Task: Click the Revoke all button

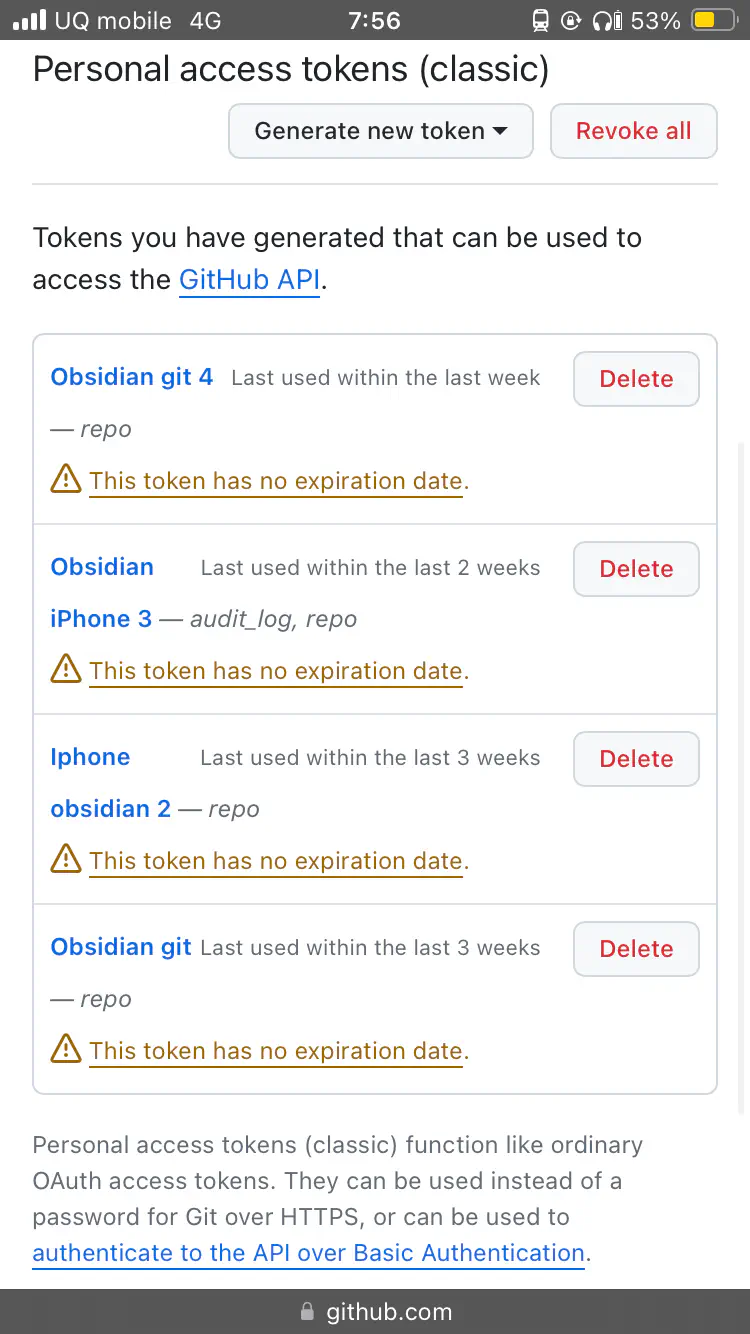Action: (633, 131)
